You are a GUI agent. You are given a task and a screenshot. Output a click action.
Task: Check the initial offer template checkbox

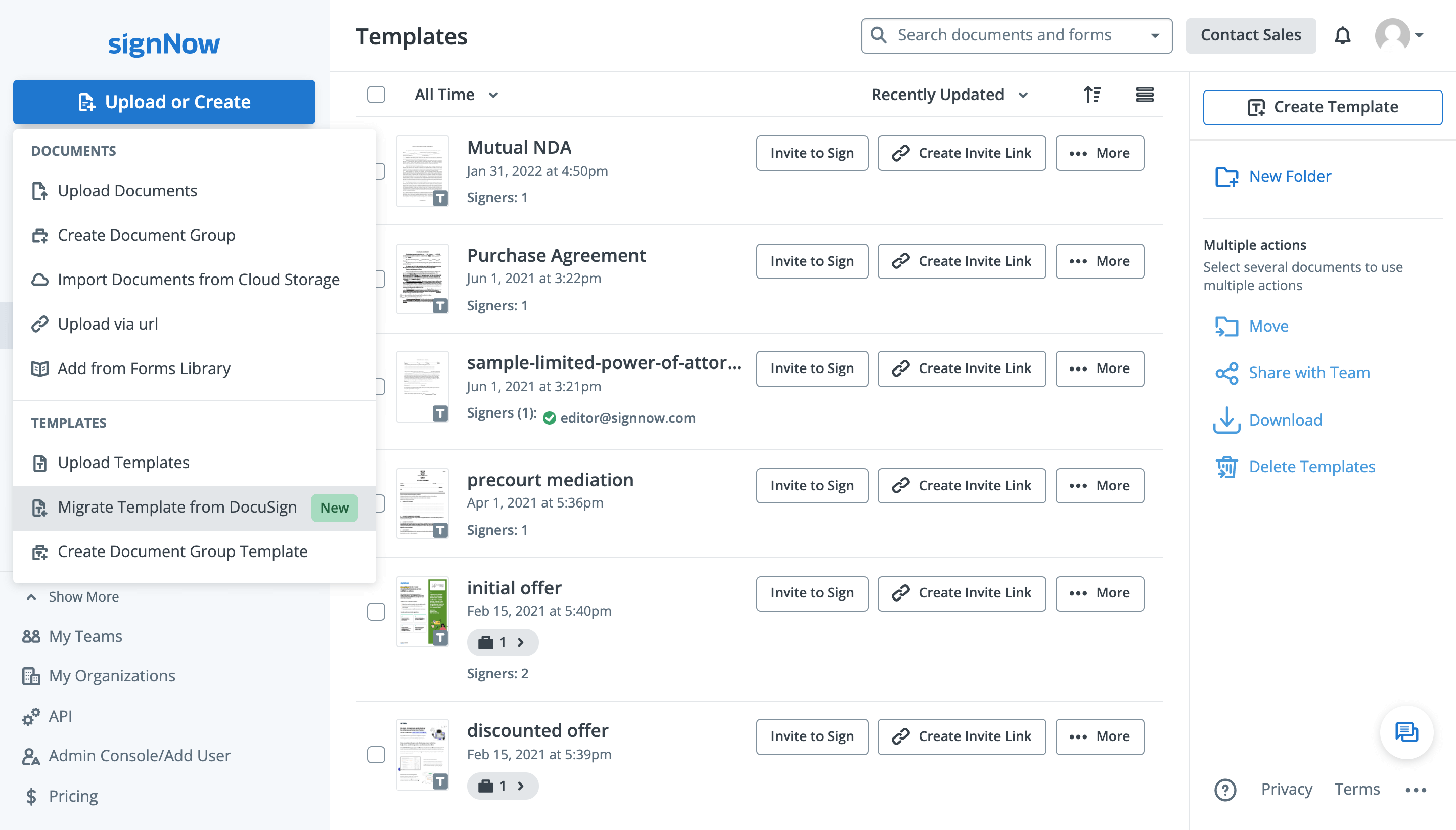(376, 611)
